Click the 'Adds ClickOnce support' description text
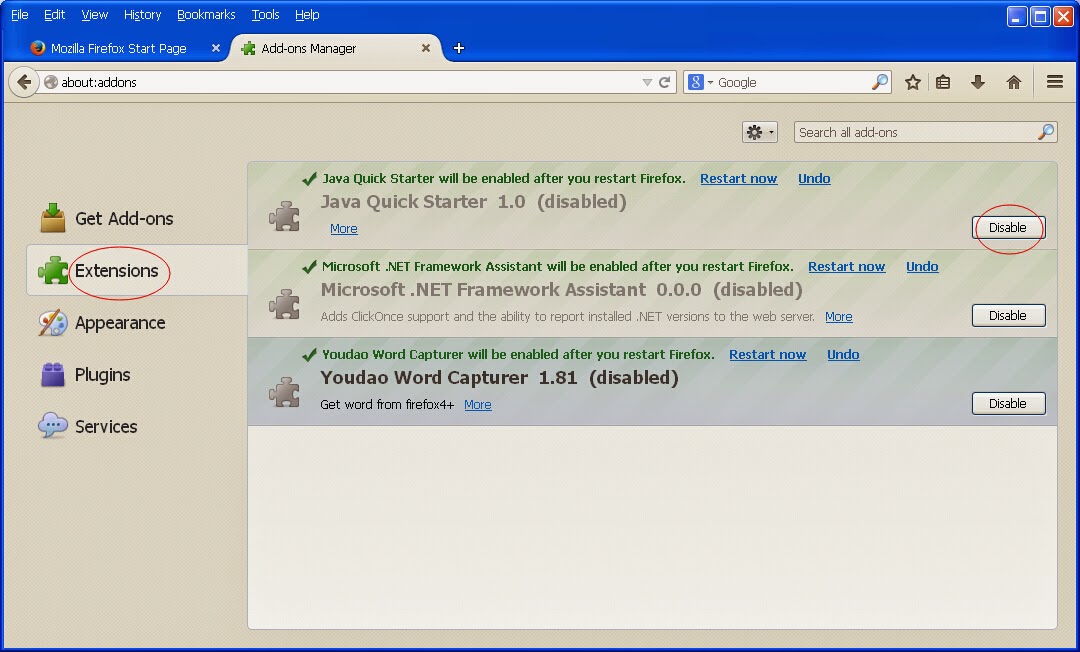 click(x=568, y=317)
